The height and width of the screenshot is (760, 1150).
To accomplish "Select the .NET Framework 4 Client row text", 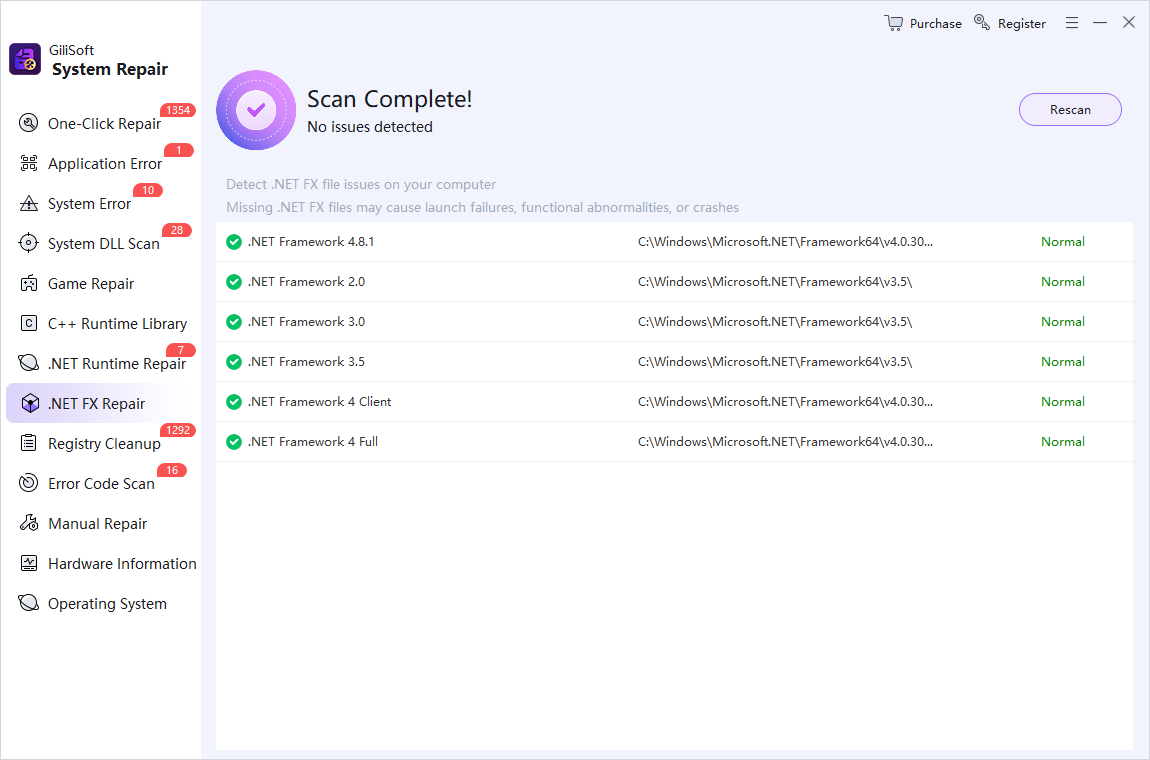I will (x=320, y=401).
